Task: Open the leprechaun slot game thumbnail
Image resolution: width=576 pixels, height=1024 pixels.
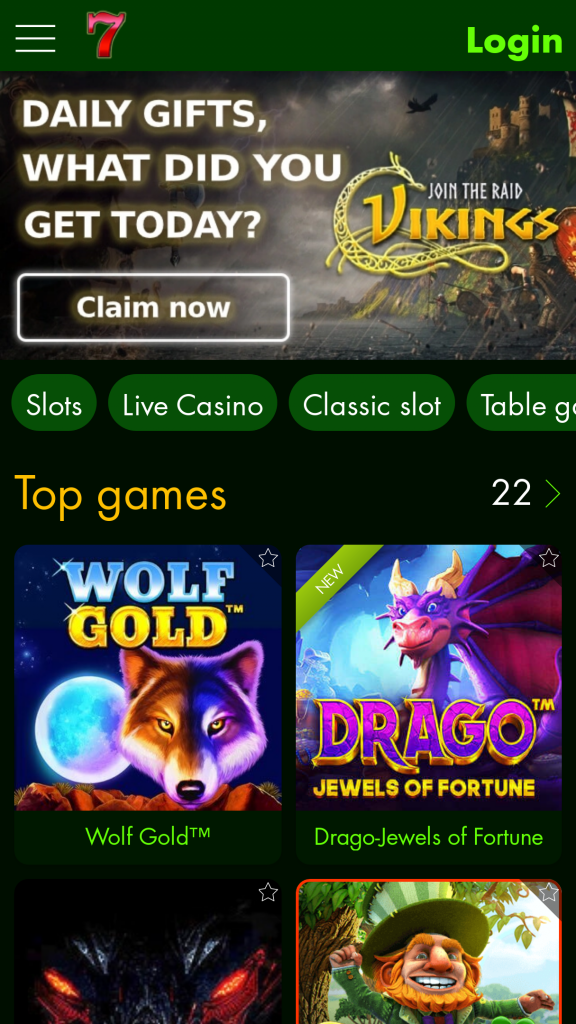Action: pos(429,952)
